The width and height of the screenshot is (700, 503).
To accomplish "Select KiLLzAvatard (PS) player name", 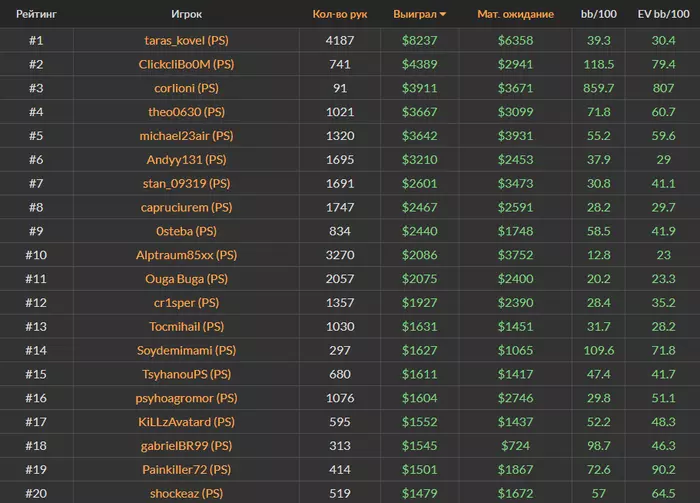I will coord(187,422).
